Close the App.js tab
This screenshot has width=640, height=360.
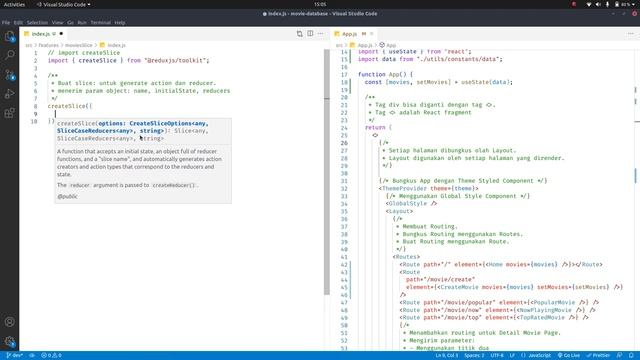pyautogui.click(x=372, y=34)
